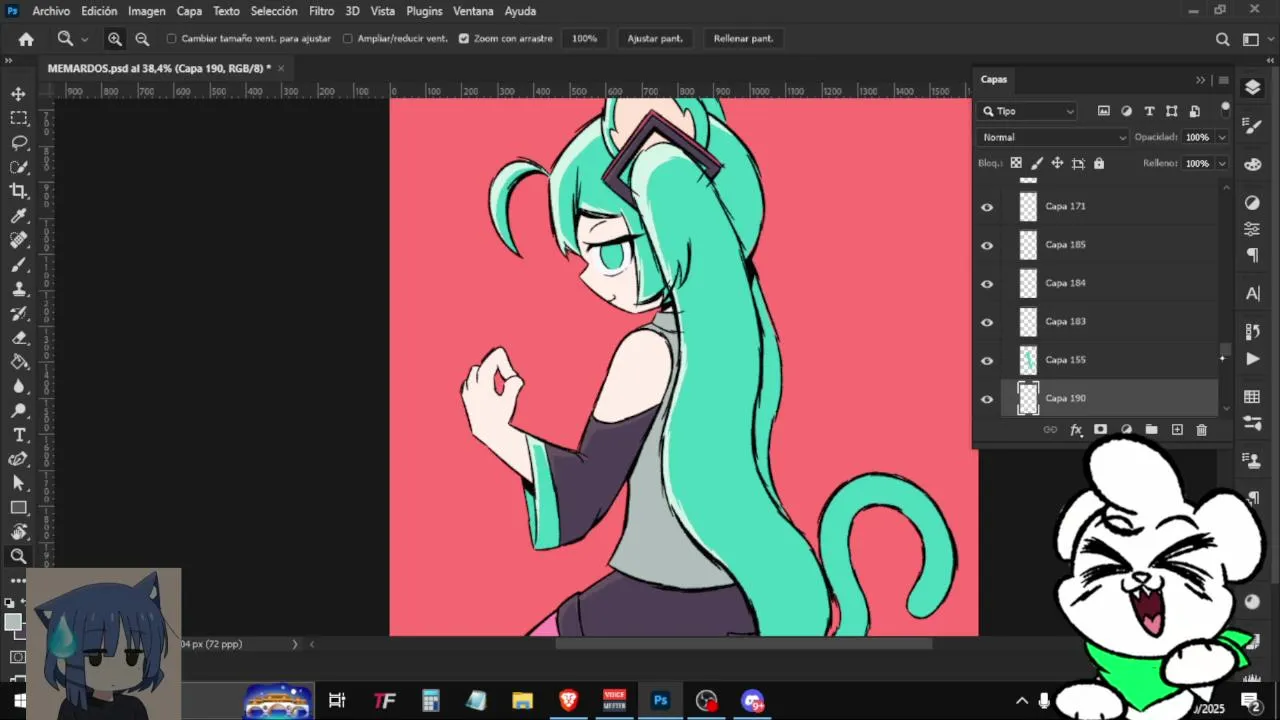This screenshot has height=720, width=1280.
Task: Open the Capas panel options menu
Action: [x=1222, y=80]
